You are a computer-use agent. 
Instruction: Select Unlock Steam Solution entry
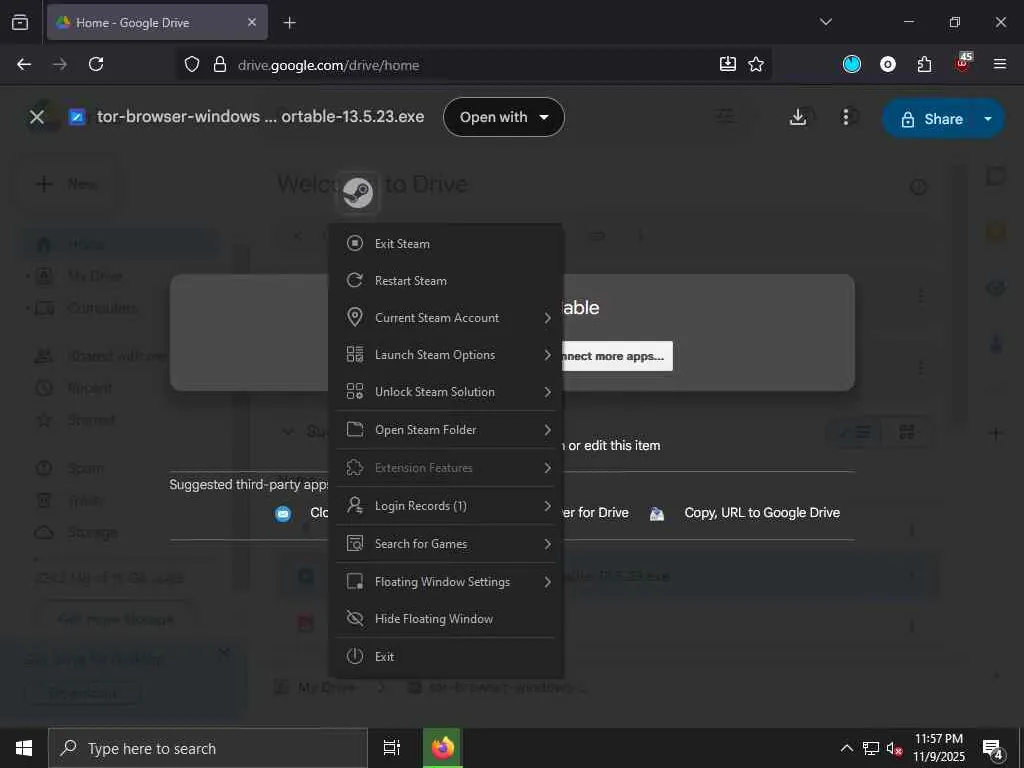[445, 392]
